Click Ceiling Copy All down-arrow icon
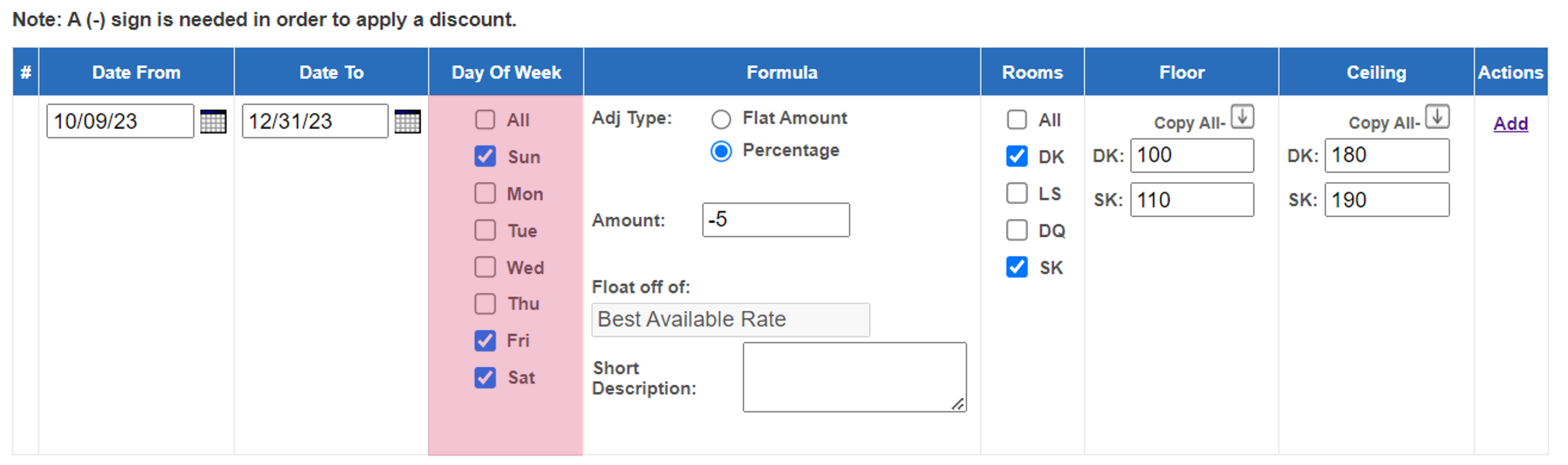Image resolution: width=1568 pixels, height=465 pixels. pos(1437,116)
